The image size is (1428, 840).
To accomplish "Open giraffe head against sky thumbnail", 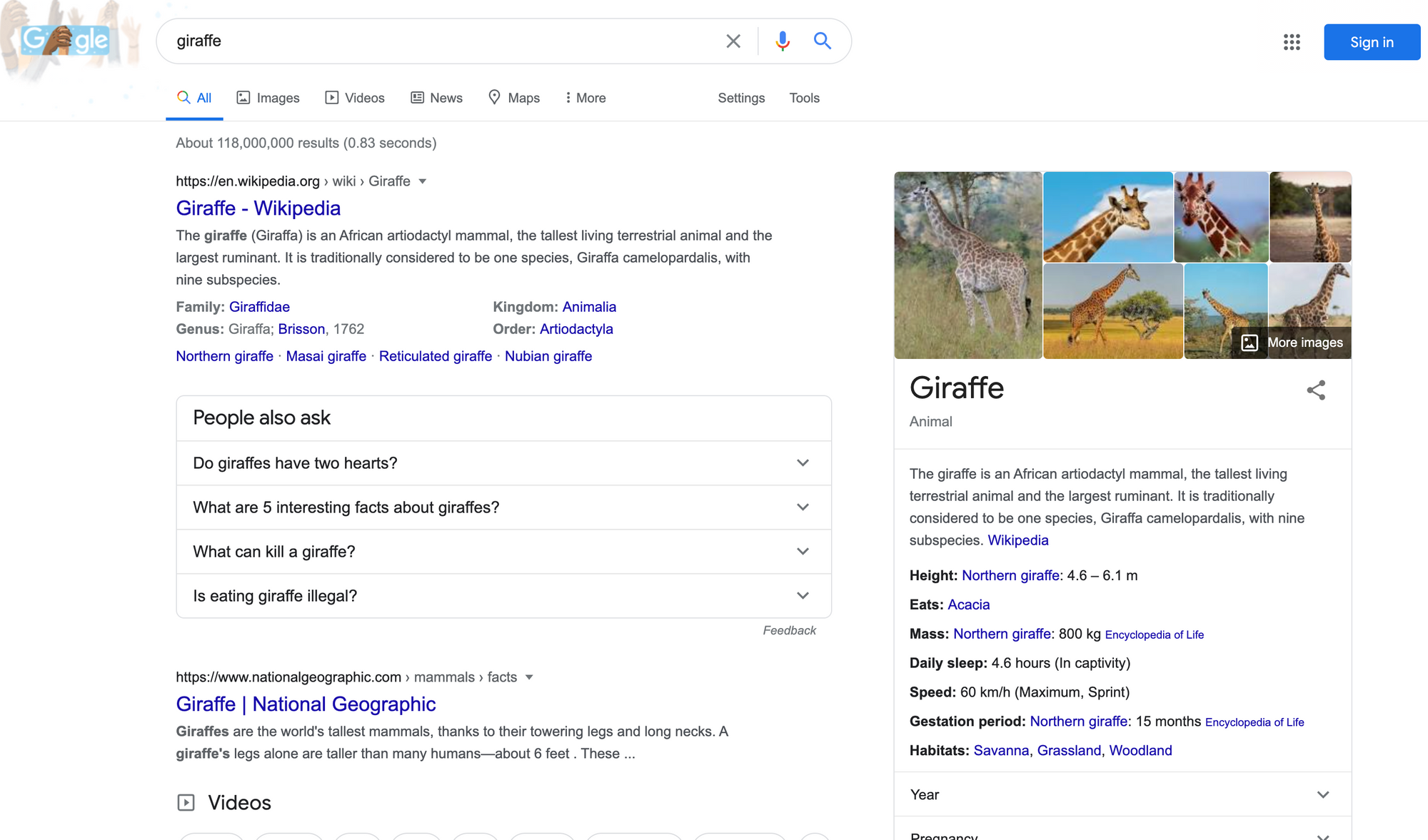I will click(1107, 217).
